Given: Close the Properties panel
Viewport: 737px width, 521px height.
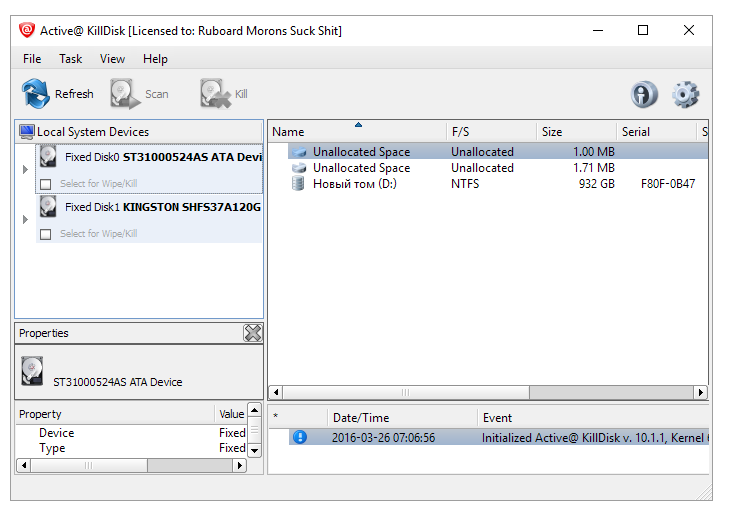Looking at the screenshot, I should [x=253, y=333].
